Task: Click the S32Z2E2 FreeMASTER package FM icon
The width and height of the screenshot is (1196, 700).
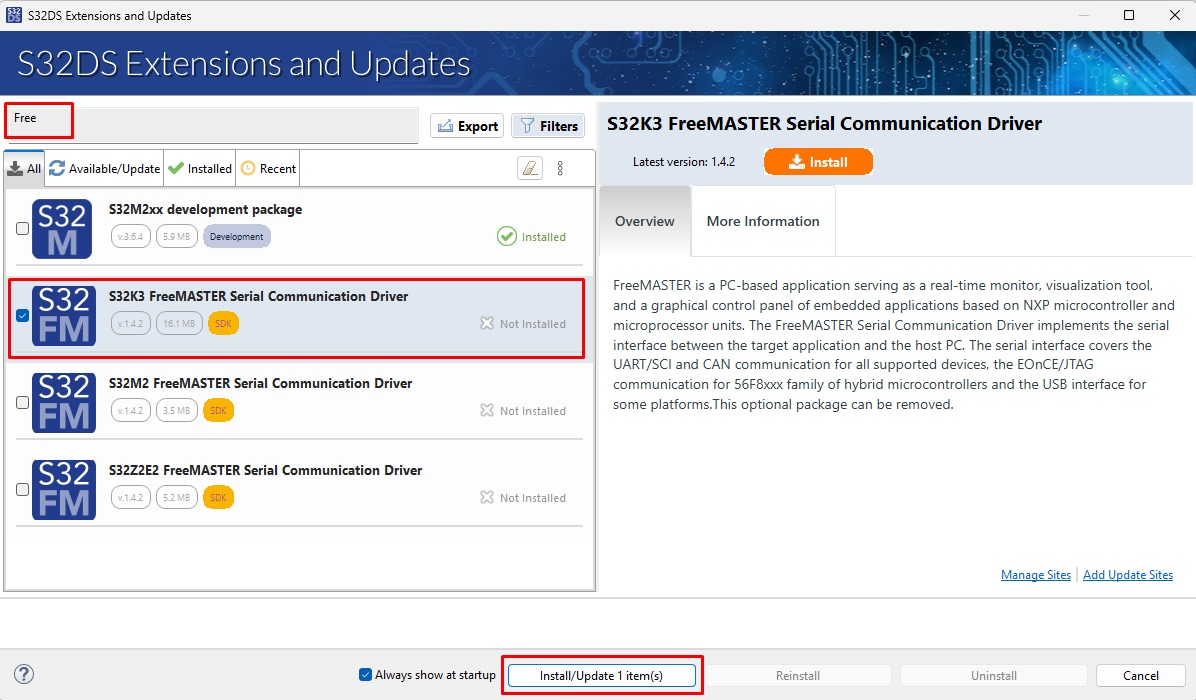Action: (64, 490)
